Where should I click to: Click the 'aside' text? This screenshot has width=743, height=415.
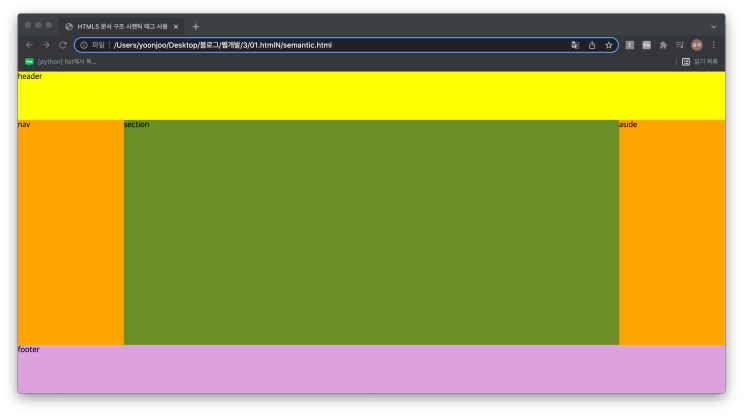(628, 125)
